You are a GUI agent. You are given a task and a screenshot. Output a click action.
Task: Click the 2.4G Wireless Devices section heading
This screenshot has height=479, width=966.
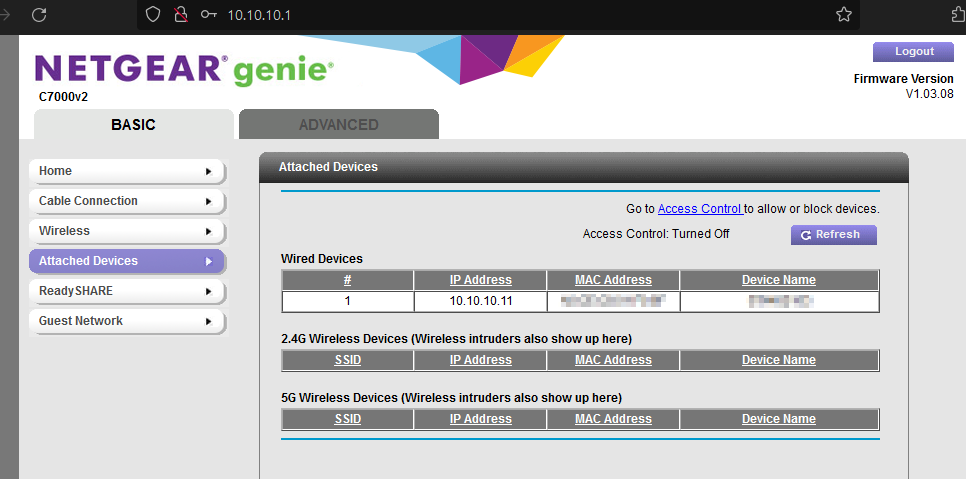(457, 339)
